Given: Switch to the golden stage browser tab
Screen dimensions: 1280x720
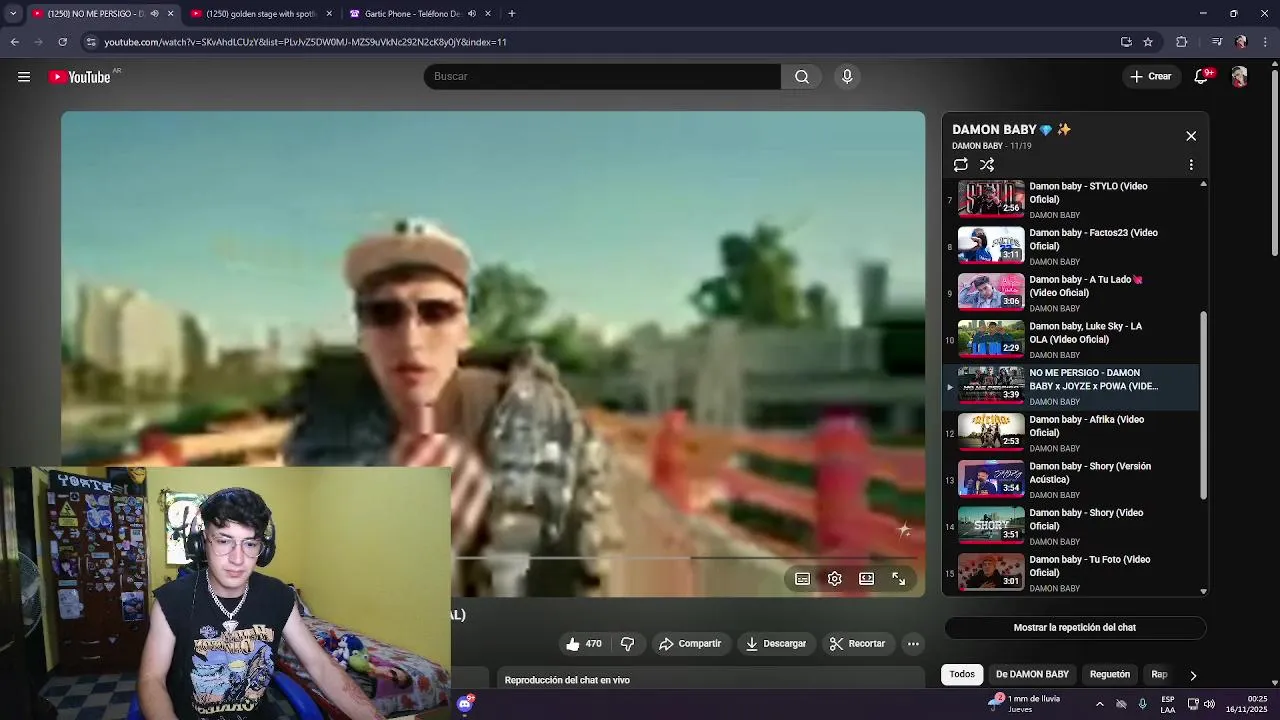Looking at the screenshot, I should point(260,14).
